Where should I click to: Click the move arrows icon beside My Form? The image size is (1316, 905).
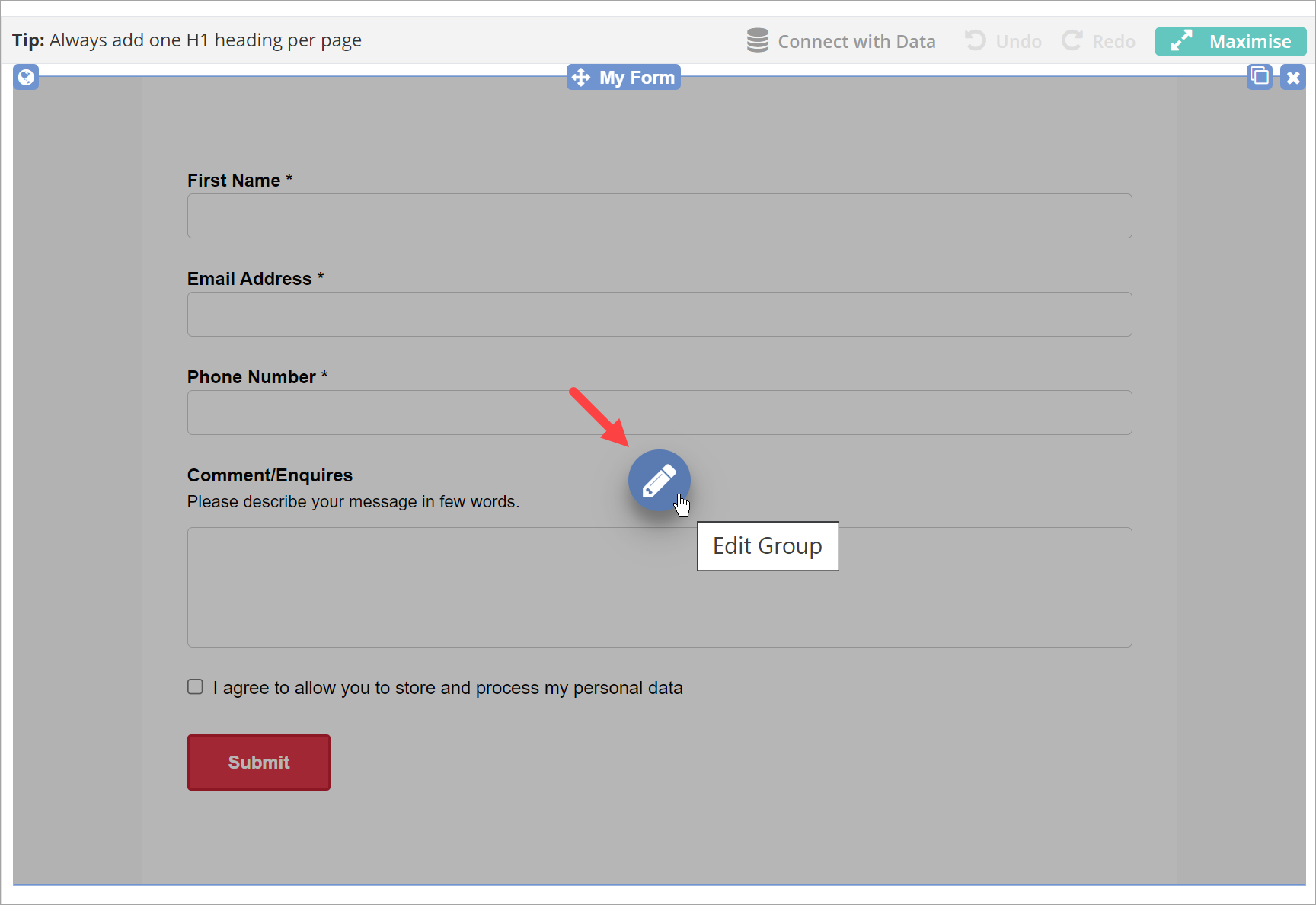(581, 78)
